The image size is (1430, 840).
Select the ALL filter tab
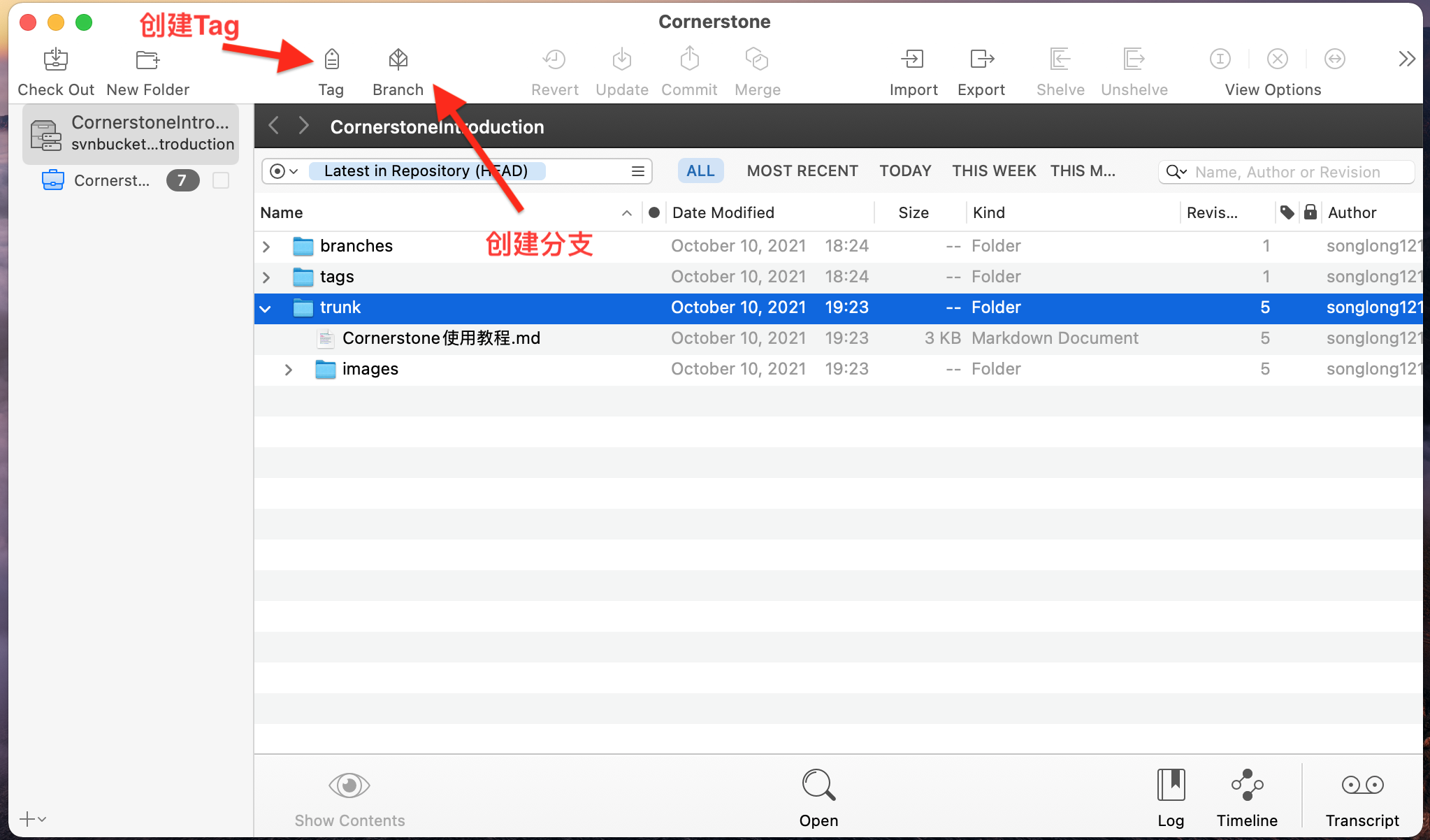[700, 171]
